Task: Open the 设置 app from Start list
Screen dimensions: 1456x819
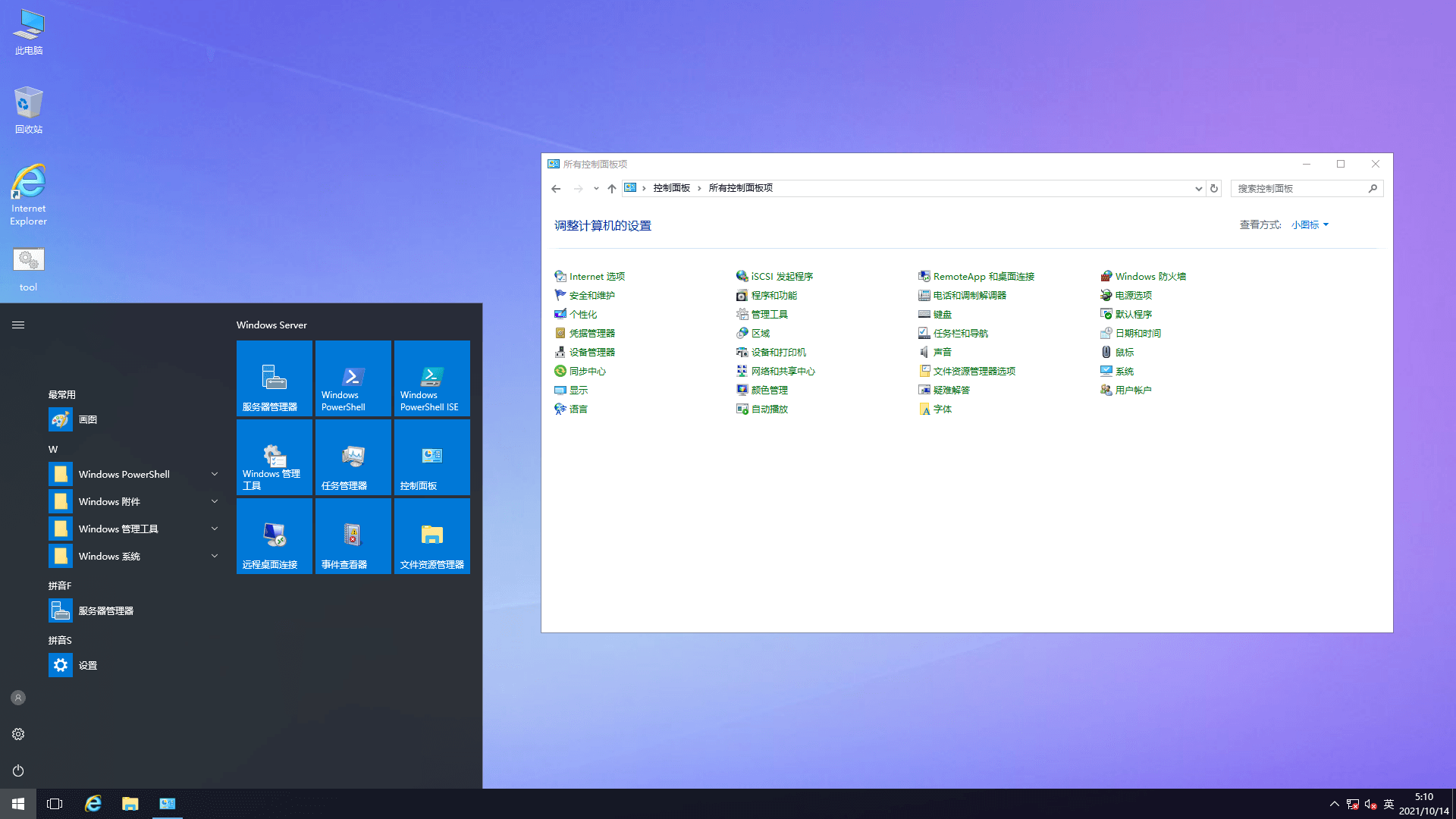Action: click(x=87, y=665)
